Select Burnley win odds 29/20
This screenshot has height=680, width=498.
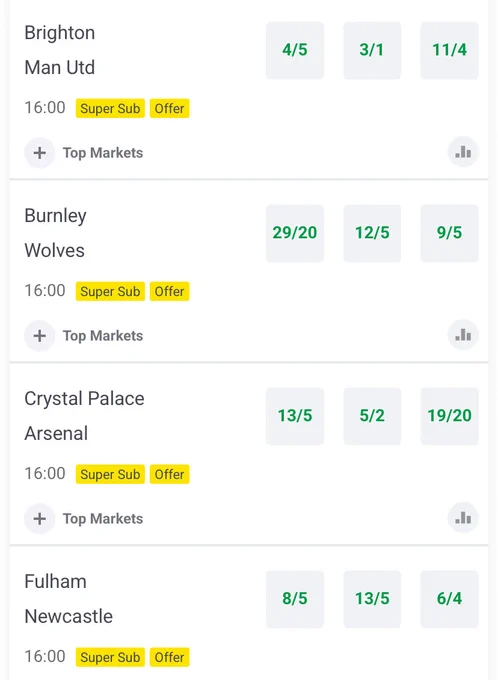(295, 233)
